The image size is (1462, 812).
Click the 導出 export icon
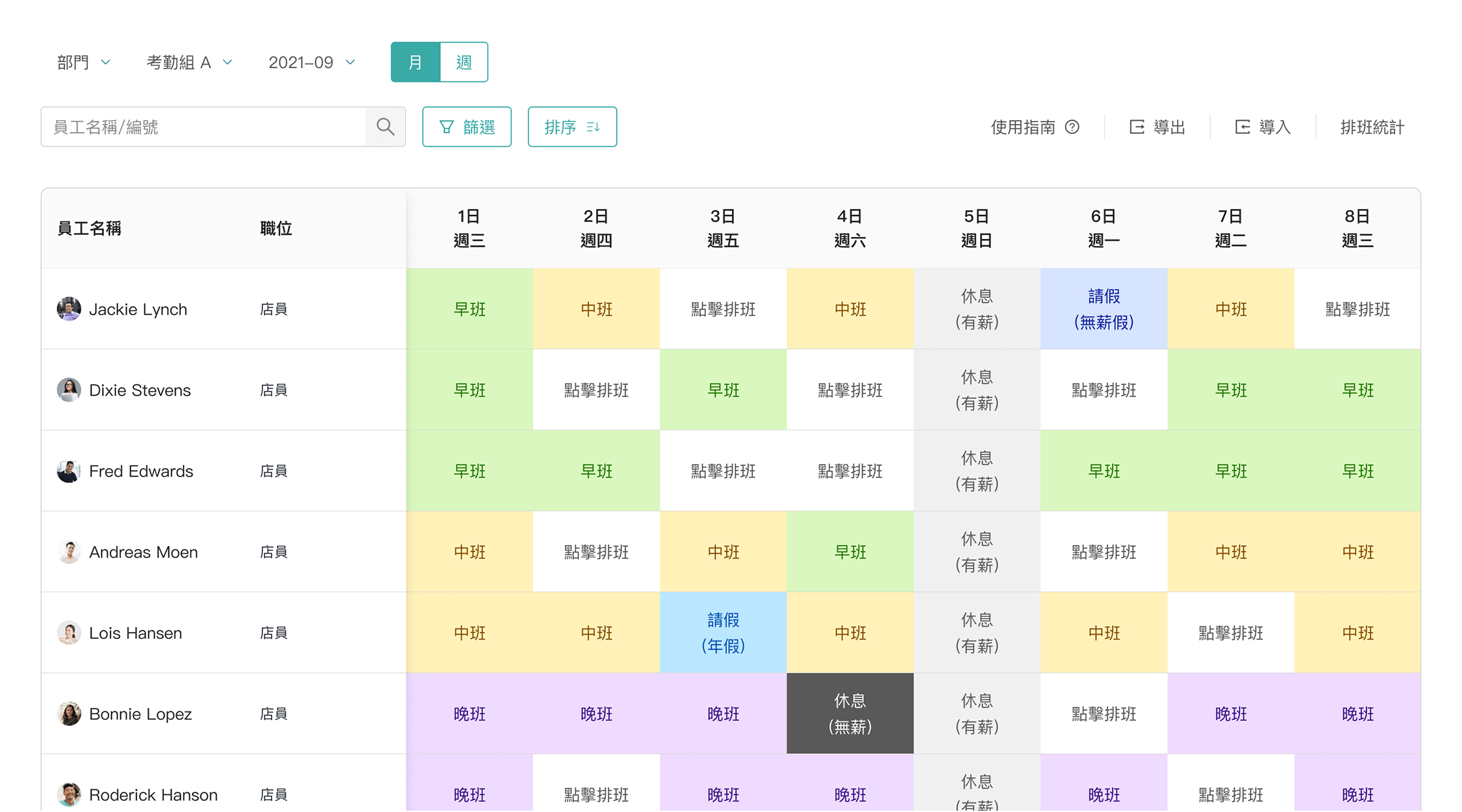[x=1137, y=127]
